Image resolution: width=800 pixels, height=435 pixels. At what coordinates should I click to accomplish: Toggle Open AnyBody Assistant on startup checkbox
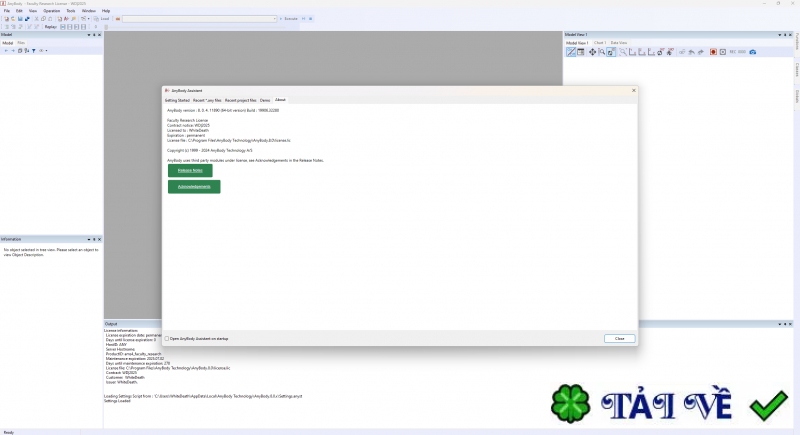coord(167,339)
